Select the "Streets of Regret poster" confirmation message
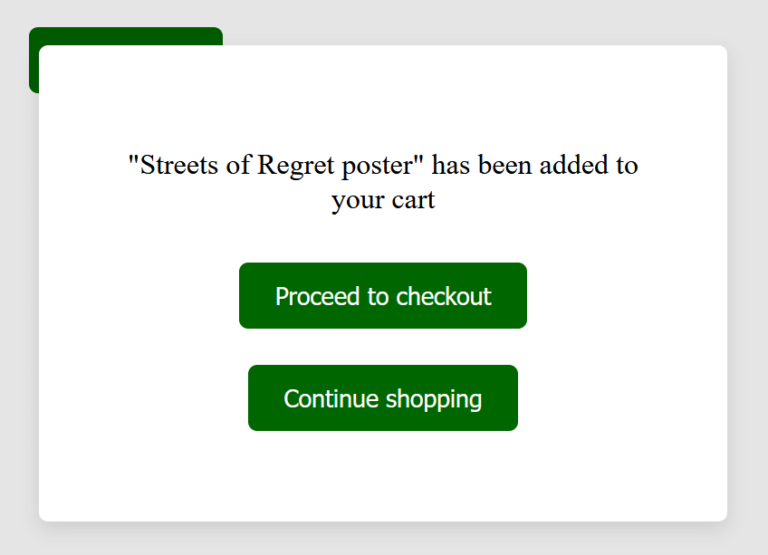The width and height of the screenshot is (768, 555). (383, 182)
